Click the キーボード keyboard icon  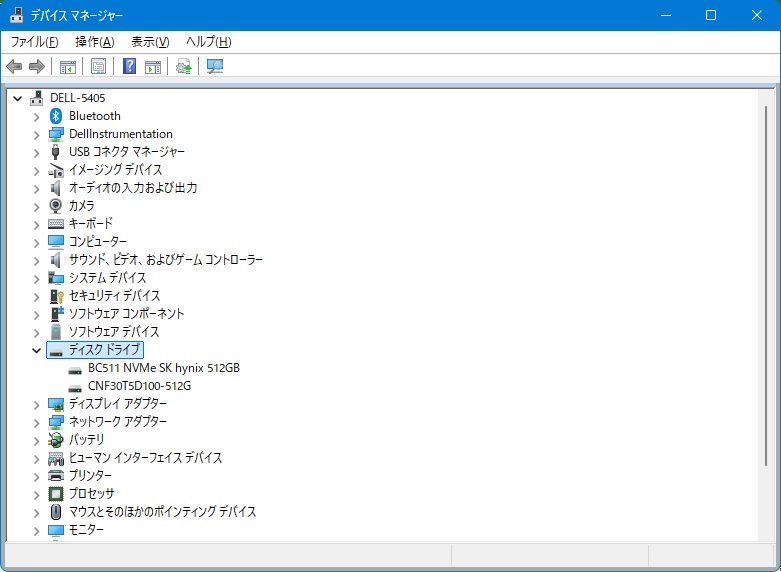pos(56,224)
